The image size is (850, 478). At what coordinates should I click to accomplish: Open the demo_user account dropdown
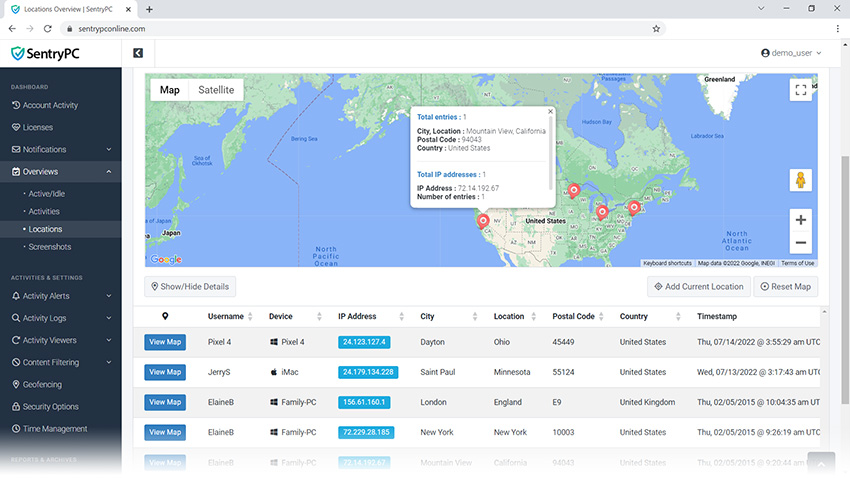click(791, 53)
